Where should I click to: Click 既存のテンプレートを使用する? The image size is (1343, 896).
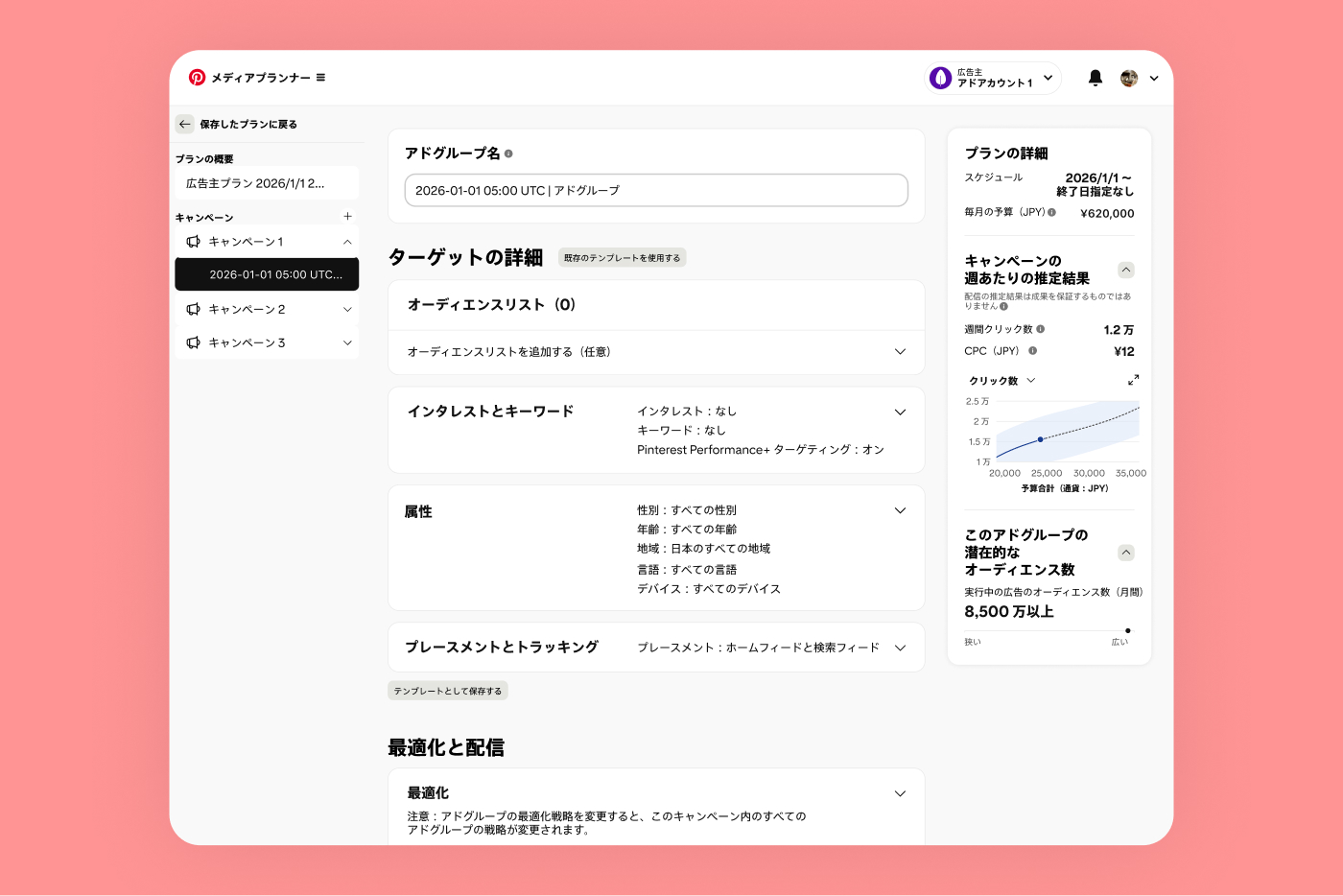coord(622,257)
